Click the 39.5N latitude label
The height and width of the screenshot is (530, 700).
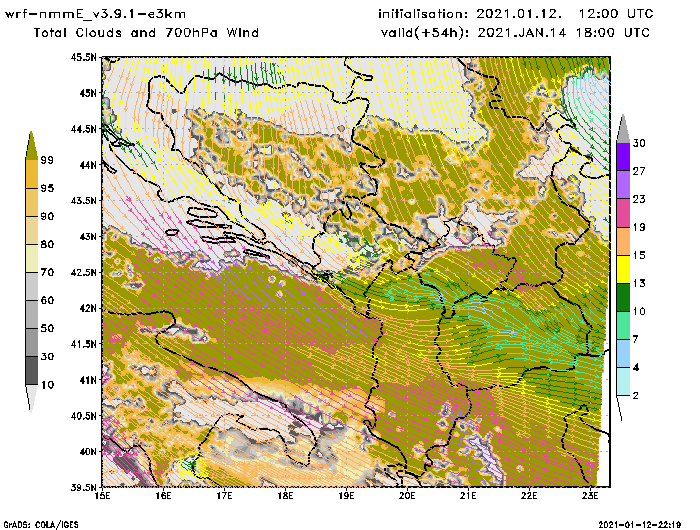coord(83,487)
